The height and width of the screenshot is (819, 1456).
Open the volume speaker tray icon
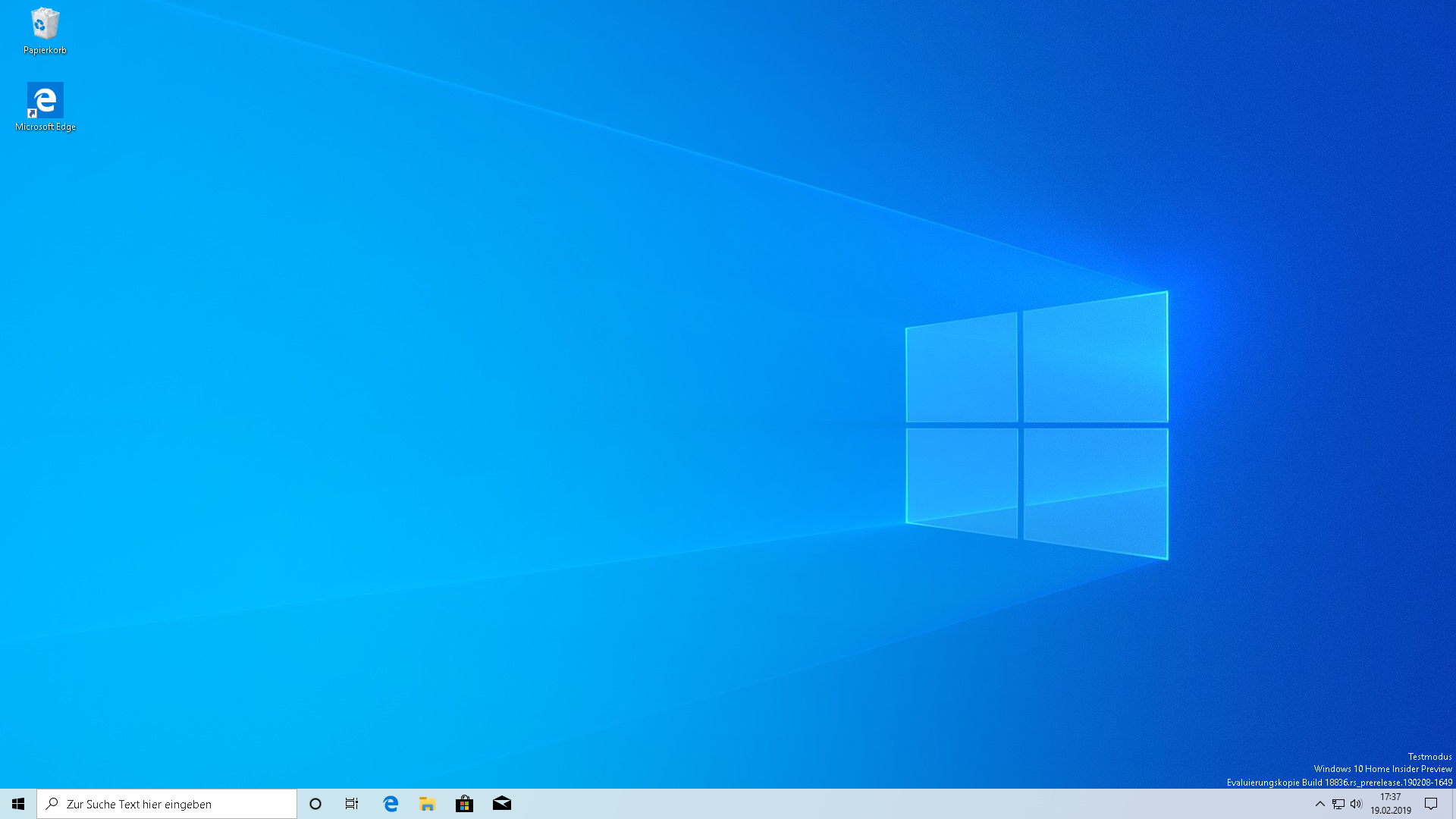(1356, 804)
